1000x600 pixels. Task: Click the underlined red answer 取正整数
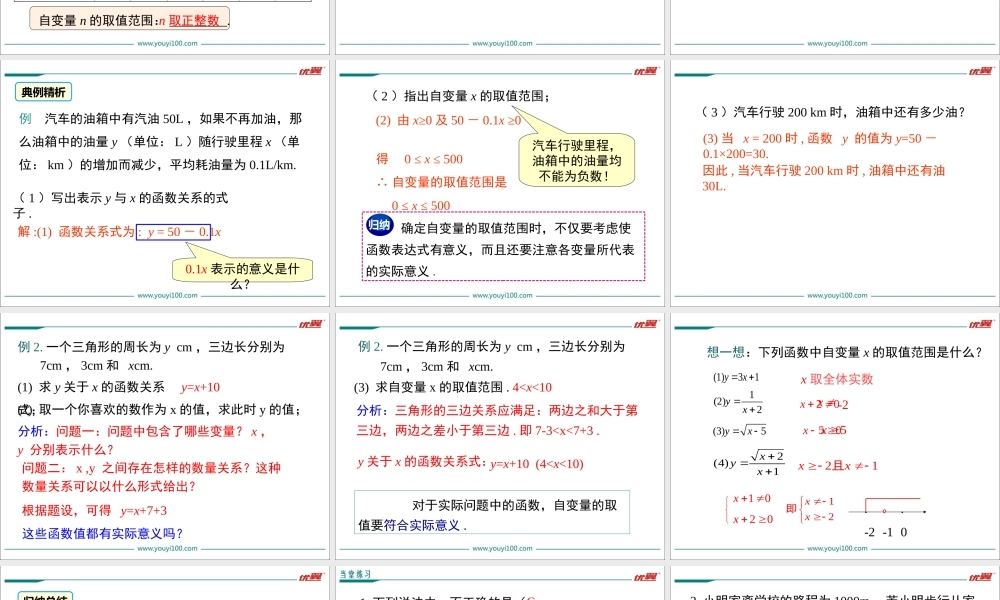tap(194, 20)
